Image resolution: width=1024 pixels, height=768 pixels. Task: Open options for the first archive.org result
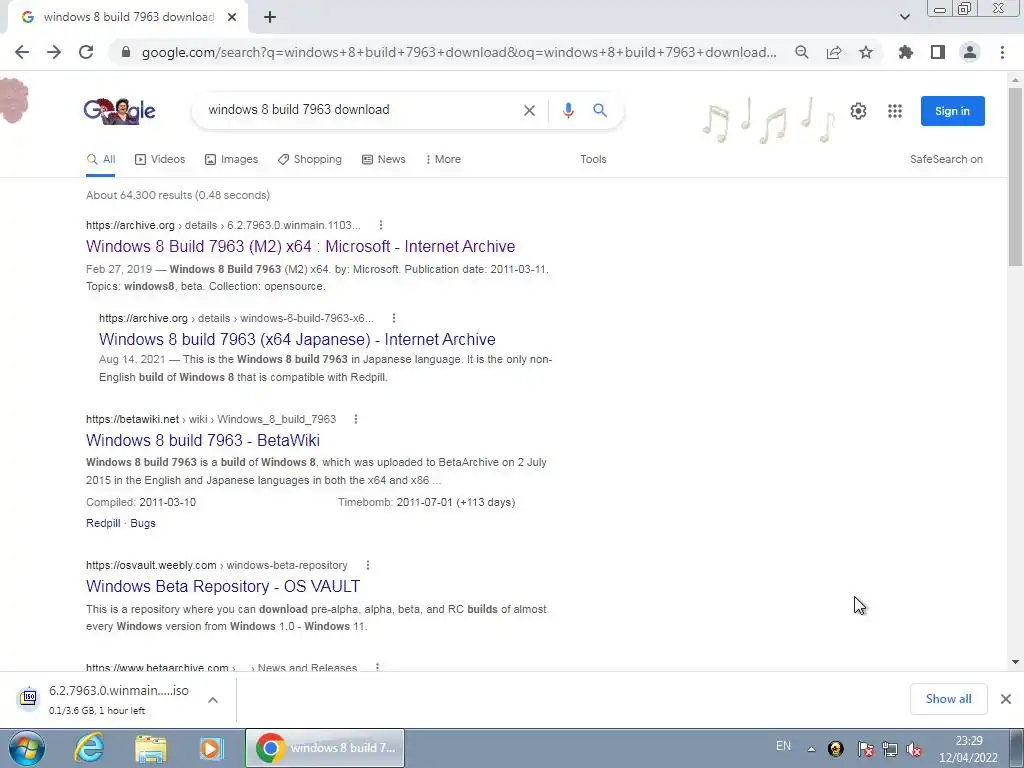tap(381, 225)
